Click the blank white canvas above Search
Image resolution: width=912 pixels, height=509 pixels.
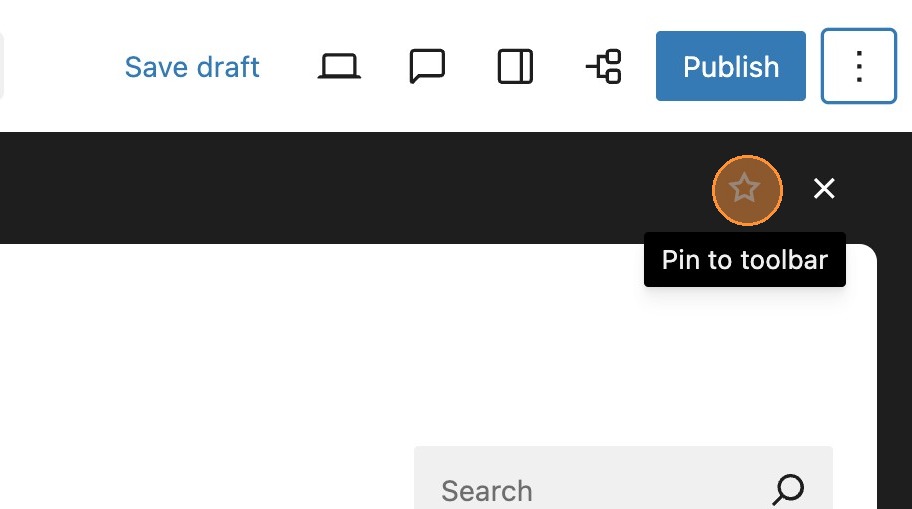(300, 350)
